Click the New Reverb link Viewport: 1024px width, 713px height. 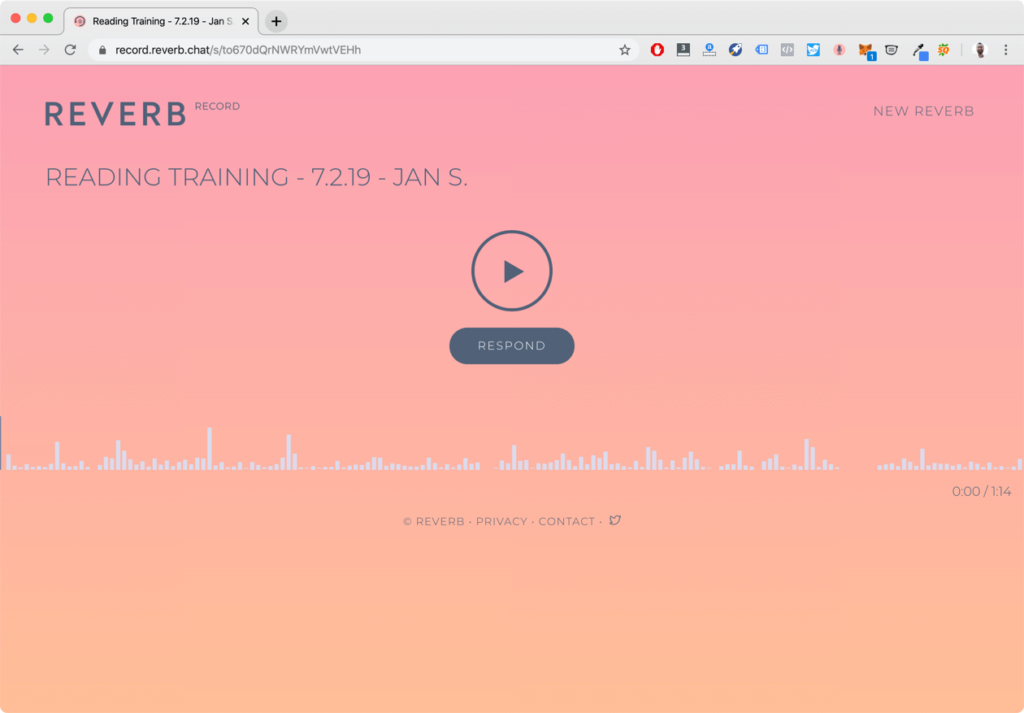pos(923,111)
